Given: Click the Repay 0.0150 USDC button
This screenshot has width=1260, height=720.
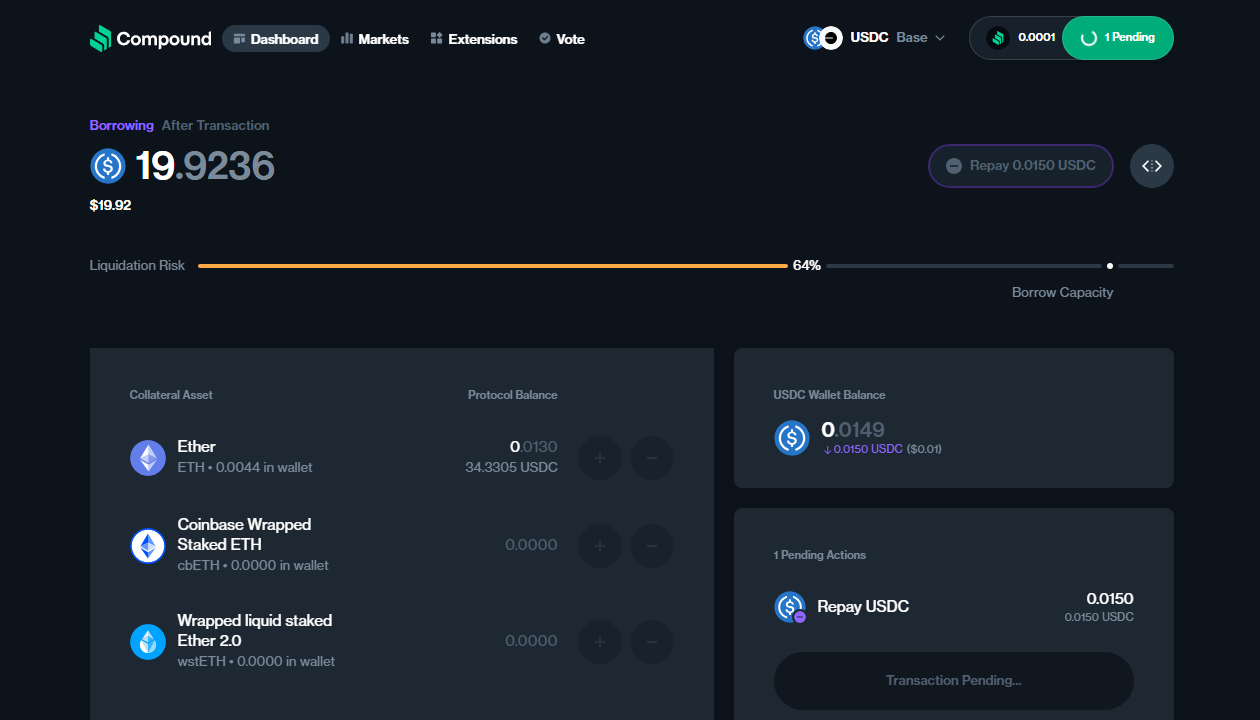Looking at the screenshot, I should (x=1021, y=166).
